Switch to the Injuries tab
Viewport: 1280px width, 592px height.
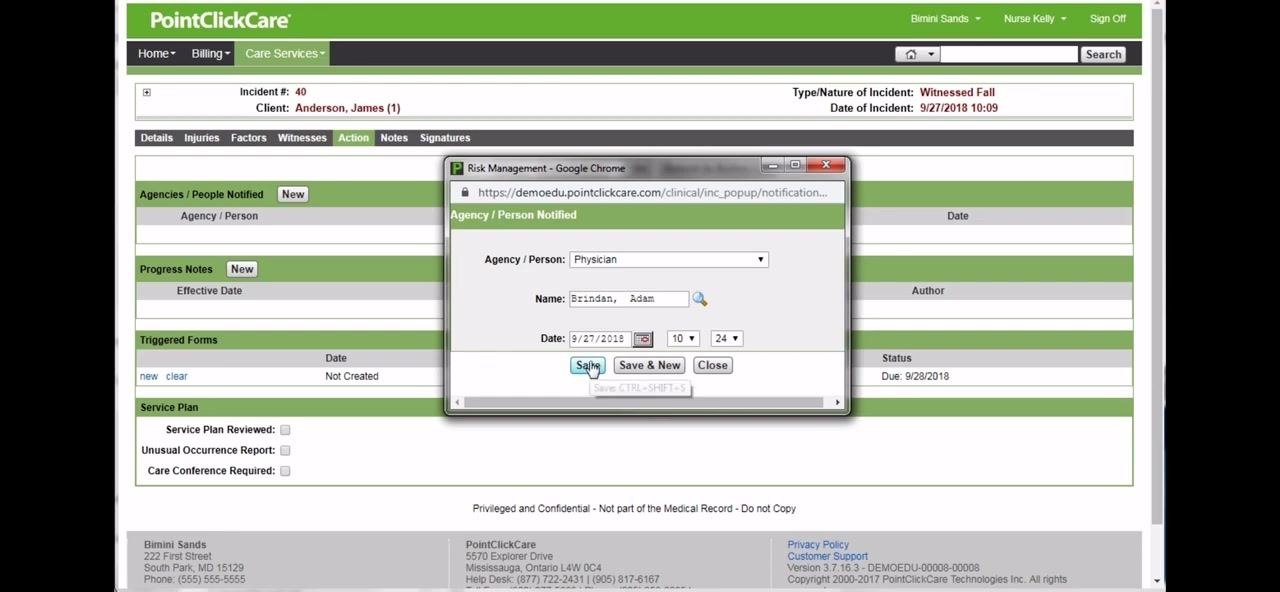[201, 138]
